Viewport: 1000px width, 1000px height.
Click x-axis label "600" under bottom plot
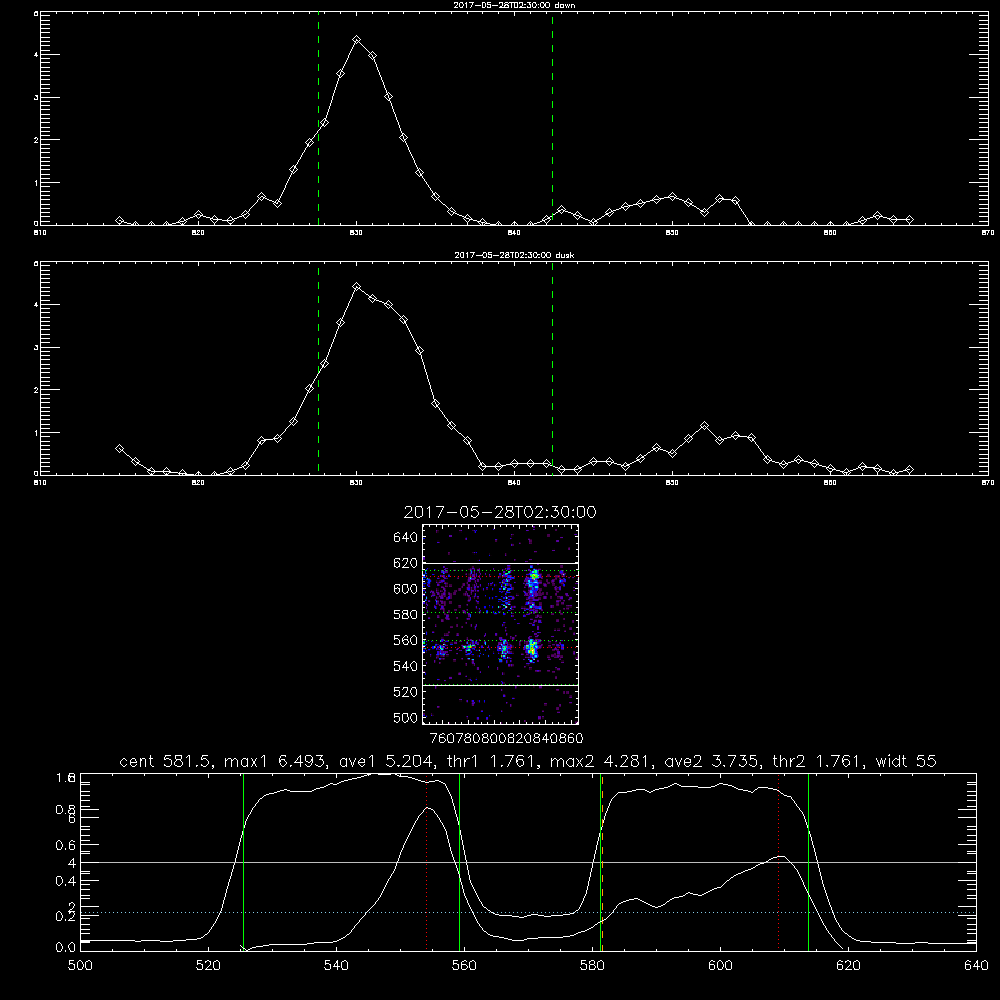720,966
